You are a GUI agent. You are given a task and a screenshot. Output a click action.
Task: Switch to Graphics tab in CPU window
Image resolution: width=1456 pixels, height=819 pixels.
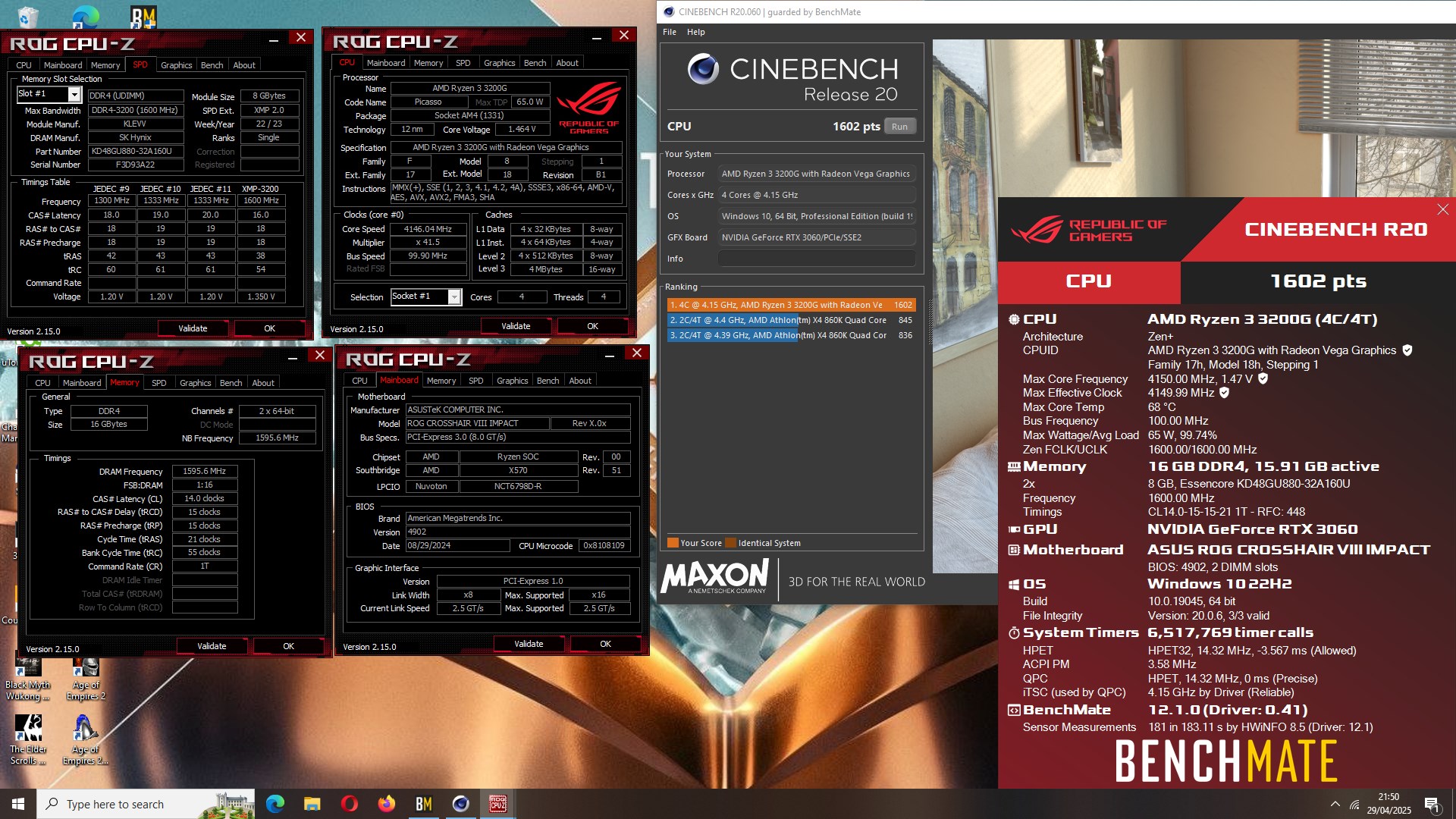(x=499, y=63)
